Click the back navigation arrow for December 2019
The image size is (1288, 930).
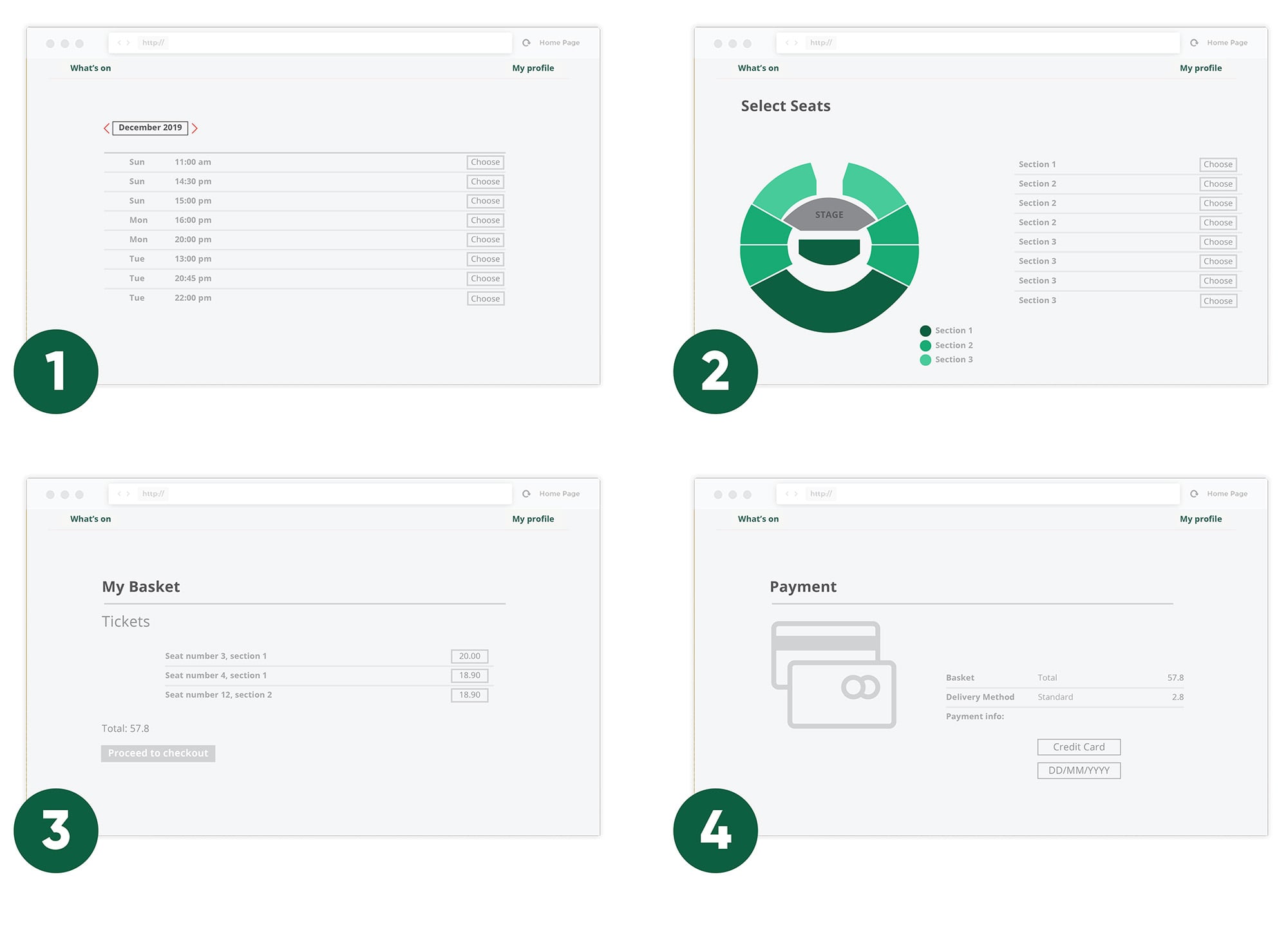[x=109, y=127]
